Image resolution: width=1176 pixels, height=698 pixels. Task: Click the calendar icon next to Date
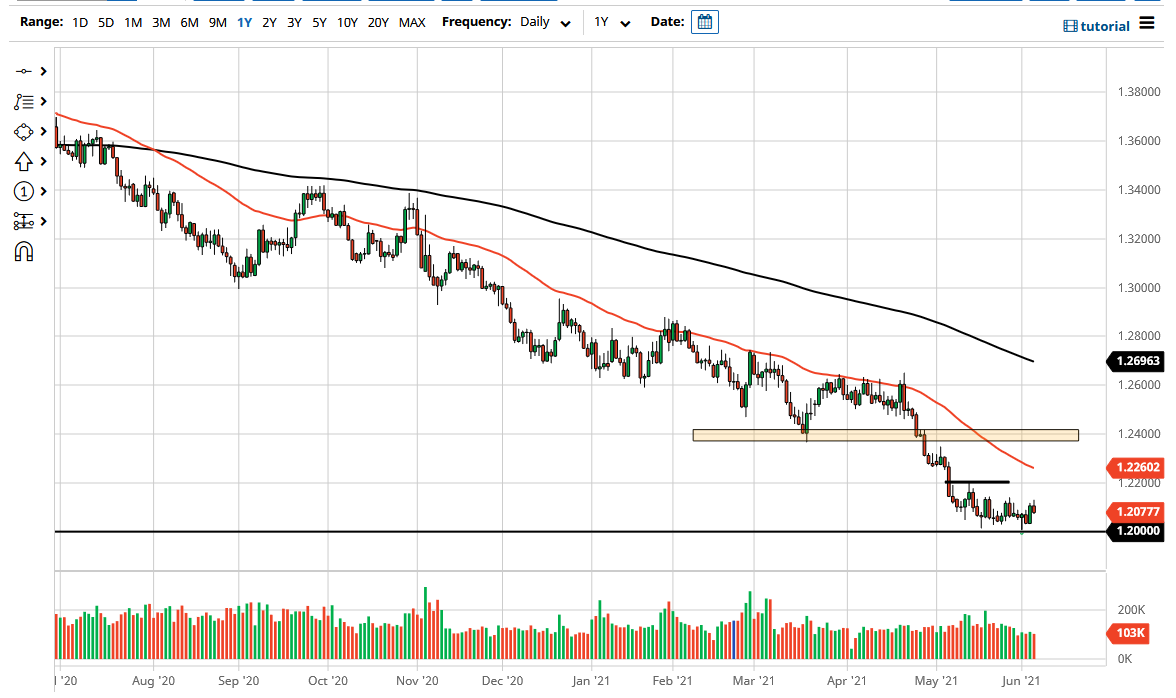pyautogui.click(x=705, y=21)
